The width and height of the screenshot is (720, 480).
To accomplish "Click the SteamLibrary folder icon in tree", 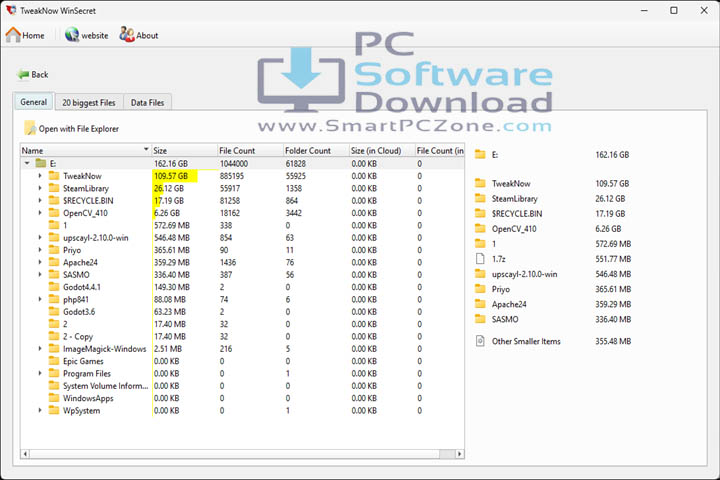I will [54, 188].
